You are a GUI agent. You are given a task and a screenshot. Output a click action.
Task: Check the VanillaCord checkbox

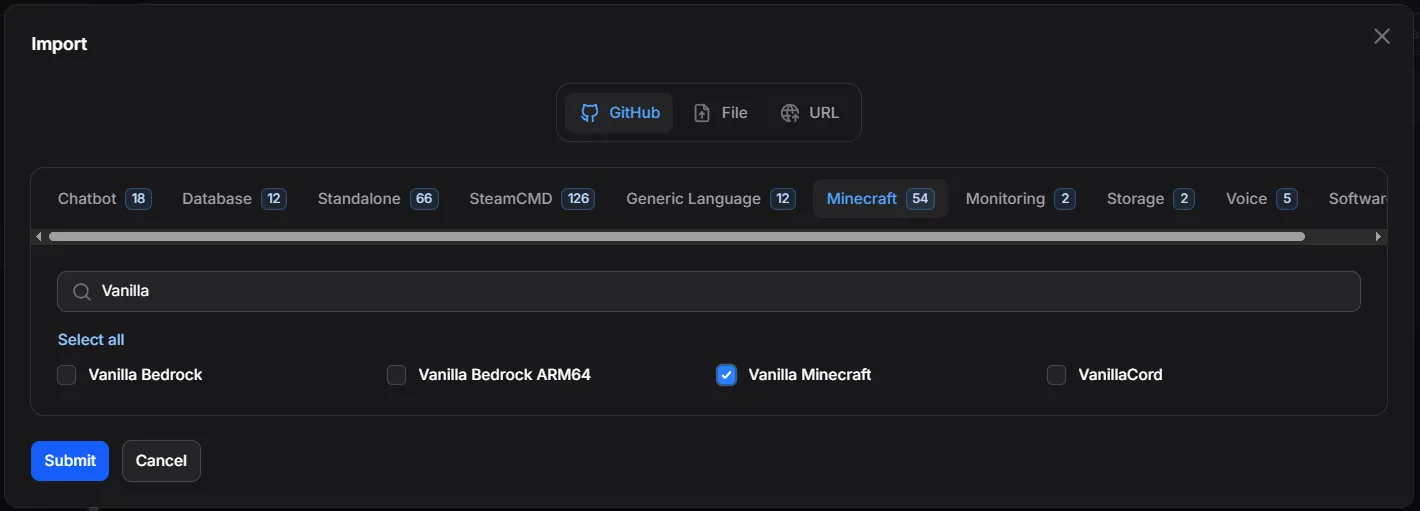[1057, 375]
